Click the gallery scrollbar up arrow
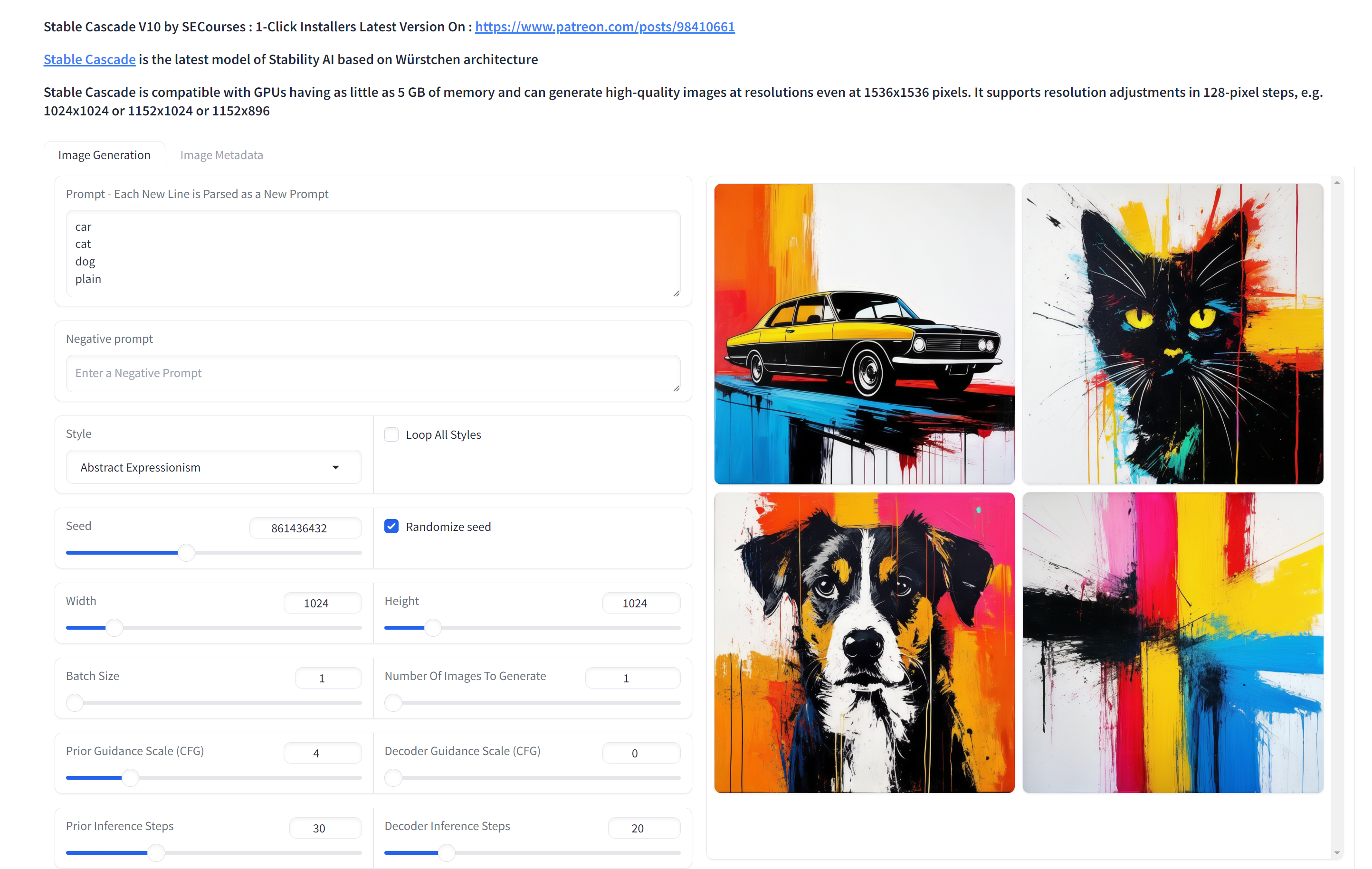This screenshot has width=1372, height=869. point(1337,183)
